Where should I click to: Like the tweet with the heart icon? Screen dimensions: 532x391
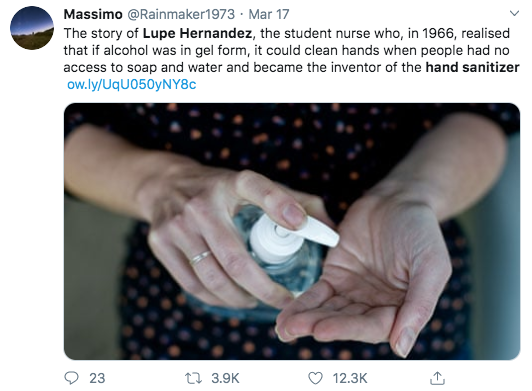(315, 378)
